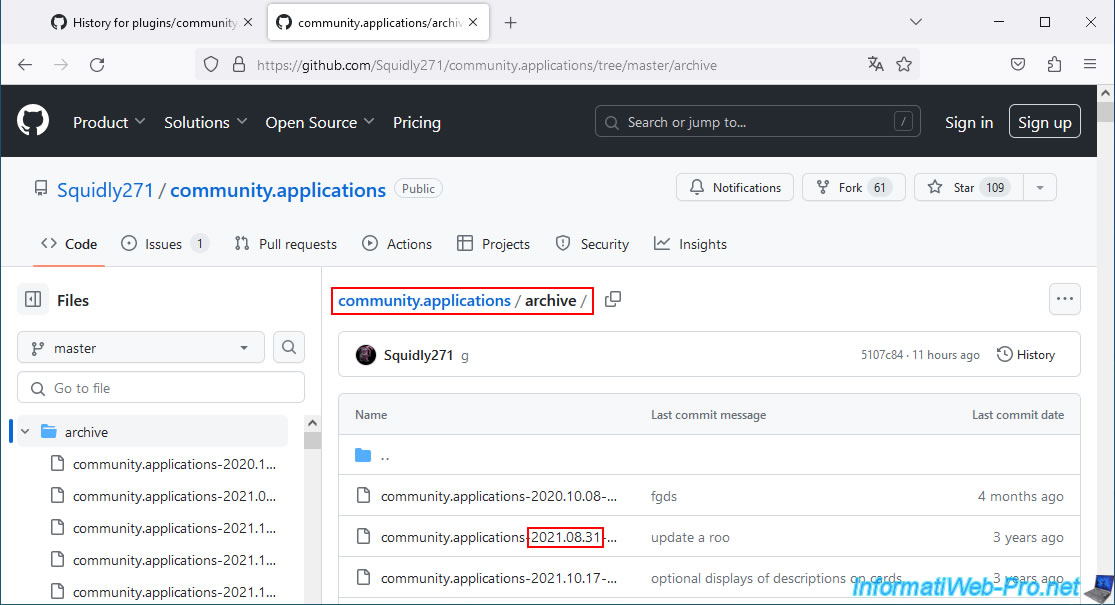Open the more options ellipsis button

1064,299
